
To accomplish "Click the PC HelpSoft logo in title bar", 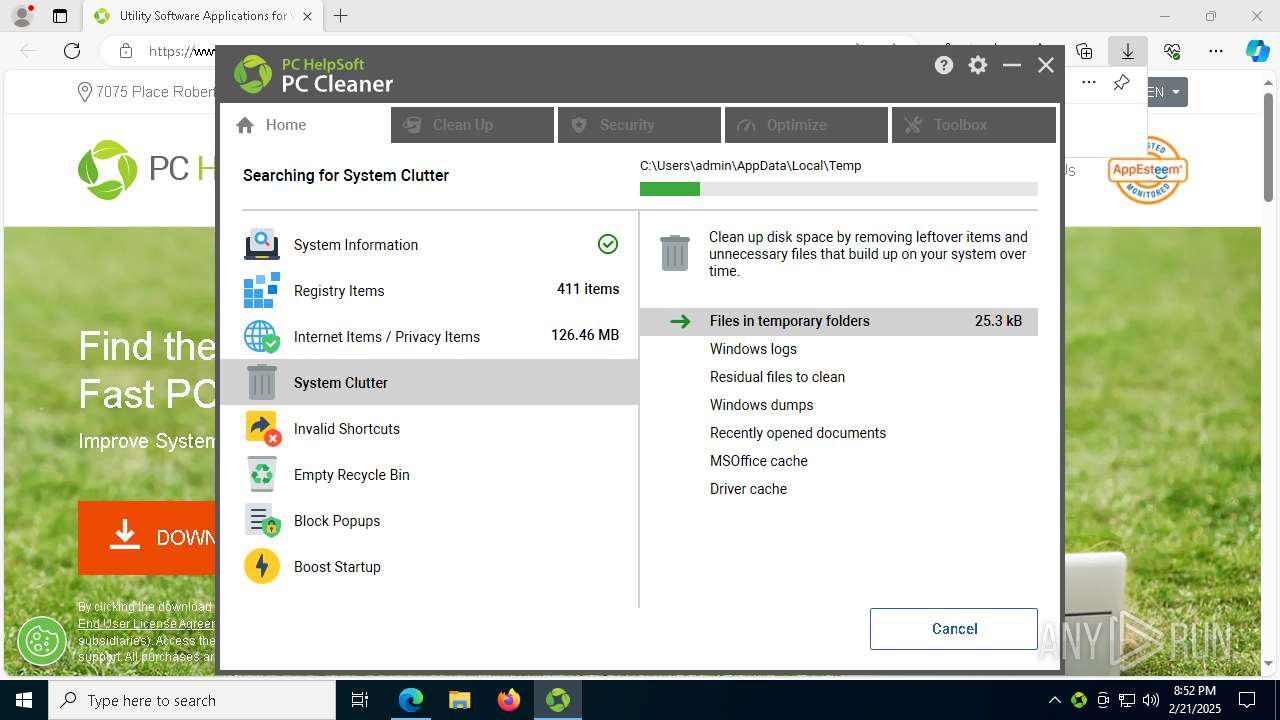I will [x=253, y=74].
